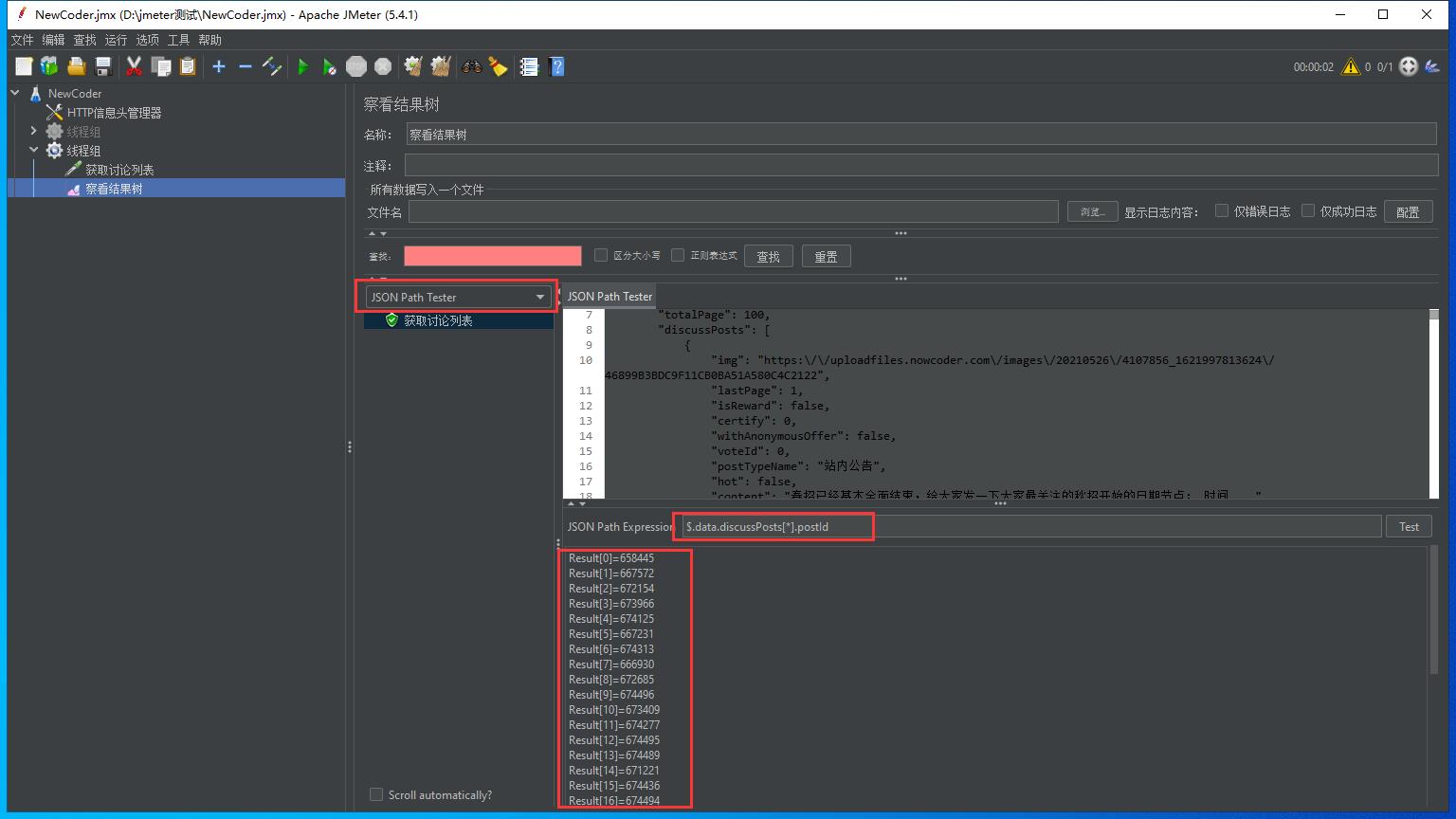The image size is (1456, 819).
Task: Click the Result[0]=658445 line
Action: (x=611, y=558)
